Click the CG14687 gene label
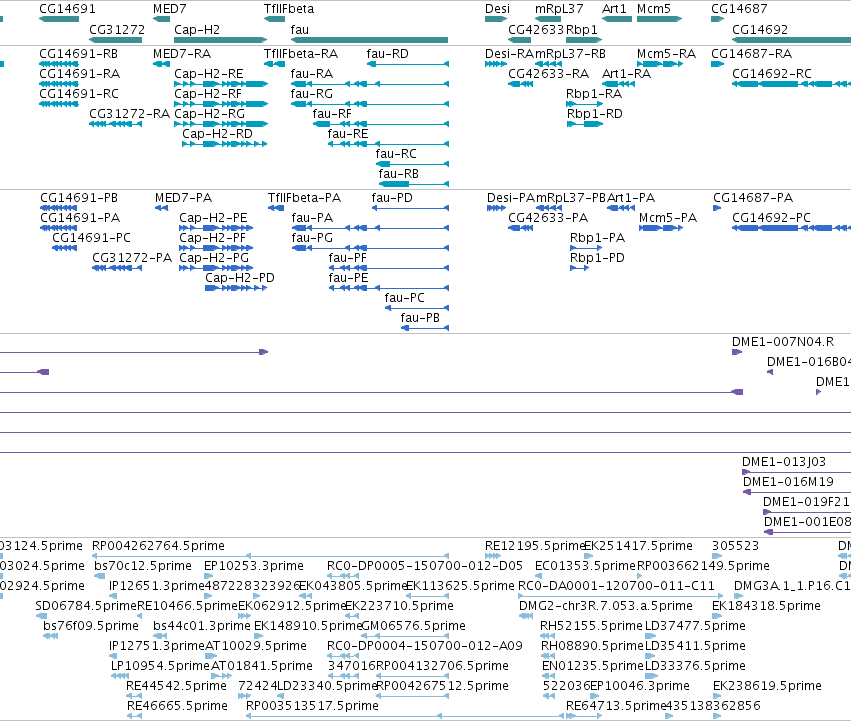The height and width of the screenshot is (721, 851). [x=739, y=9]
